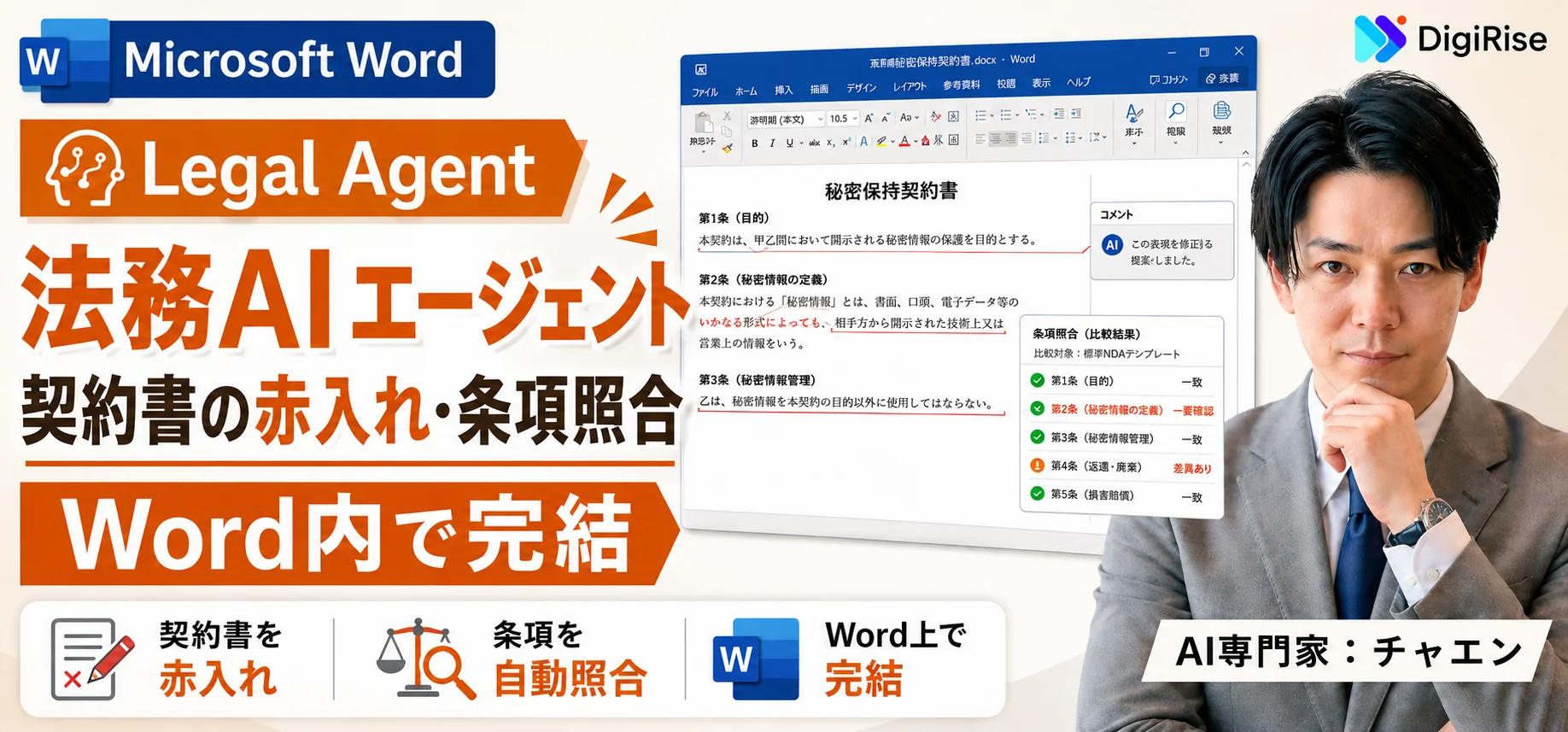1568x732 pixels.
Task: Select 第4条（返還・廃棄）comparison row
Action: click(x=1121, y=466)
